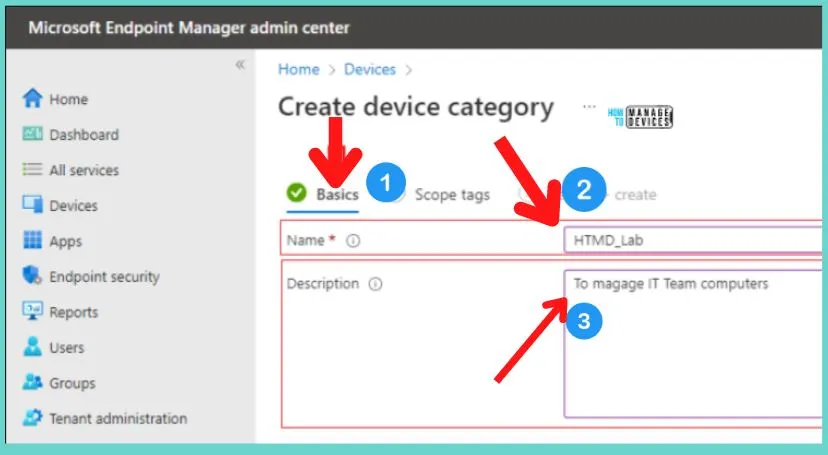Click the Endpoint security shield icon
Image resolution: width=828 pixels, height=455 pixels.
tap(32, 276)
